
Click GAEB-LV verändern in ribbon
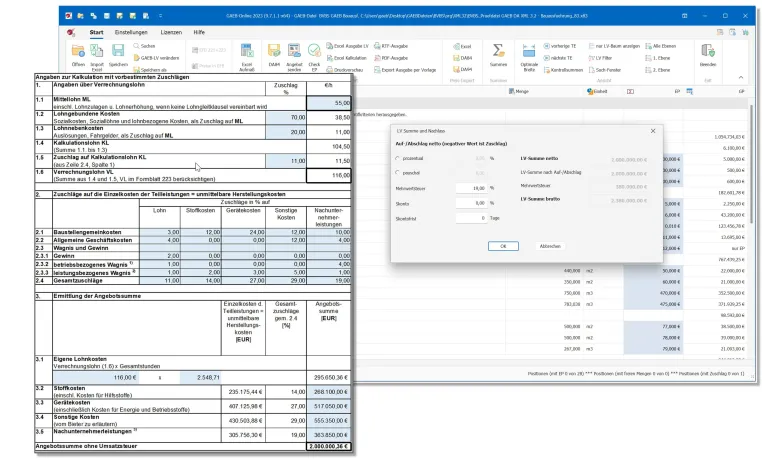[x=156, y=58]
